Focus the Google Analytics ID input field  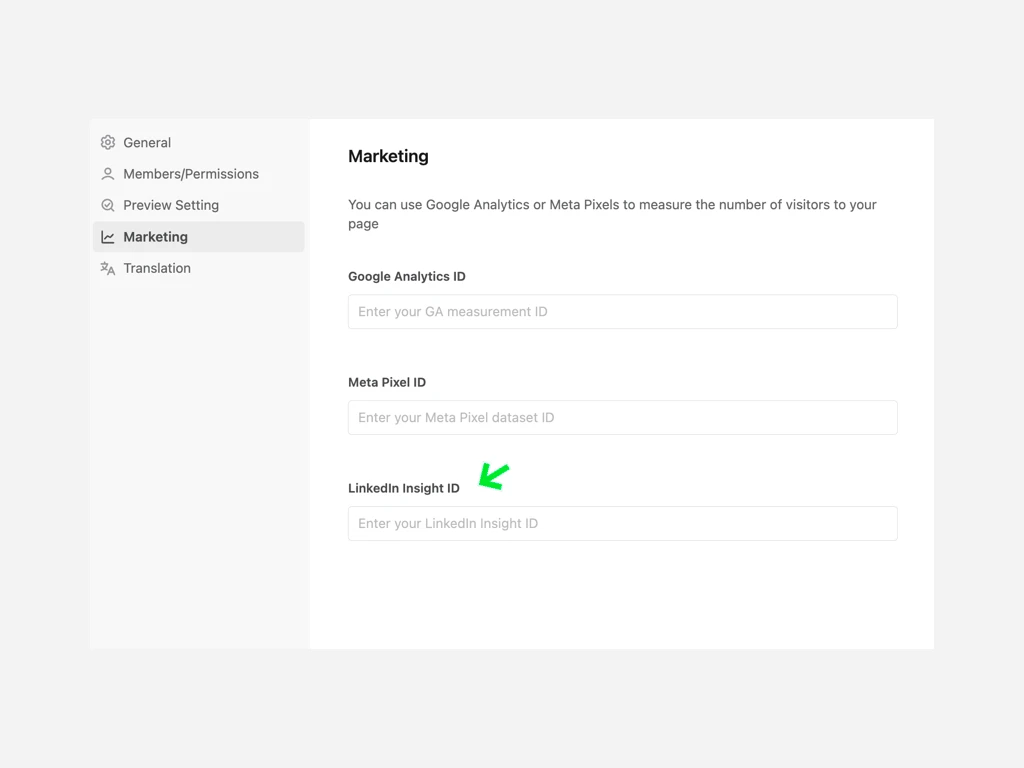pos(622,312)
